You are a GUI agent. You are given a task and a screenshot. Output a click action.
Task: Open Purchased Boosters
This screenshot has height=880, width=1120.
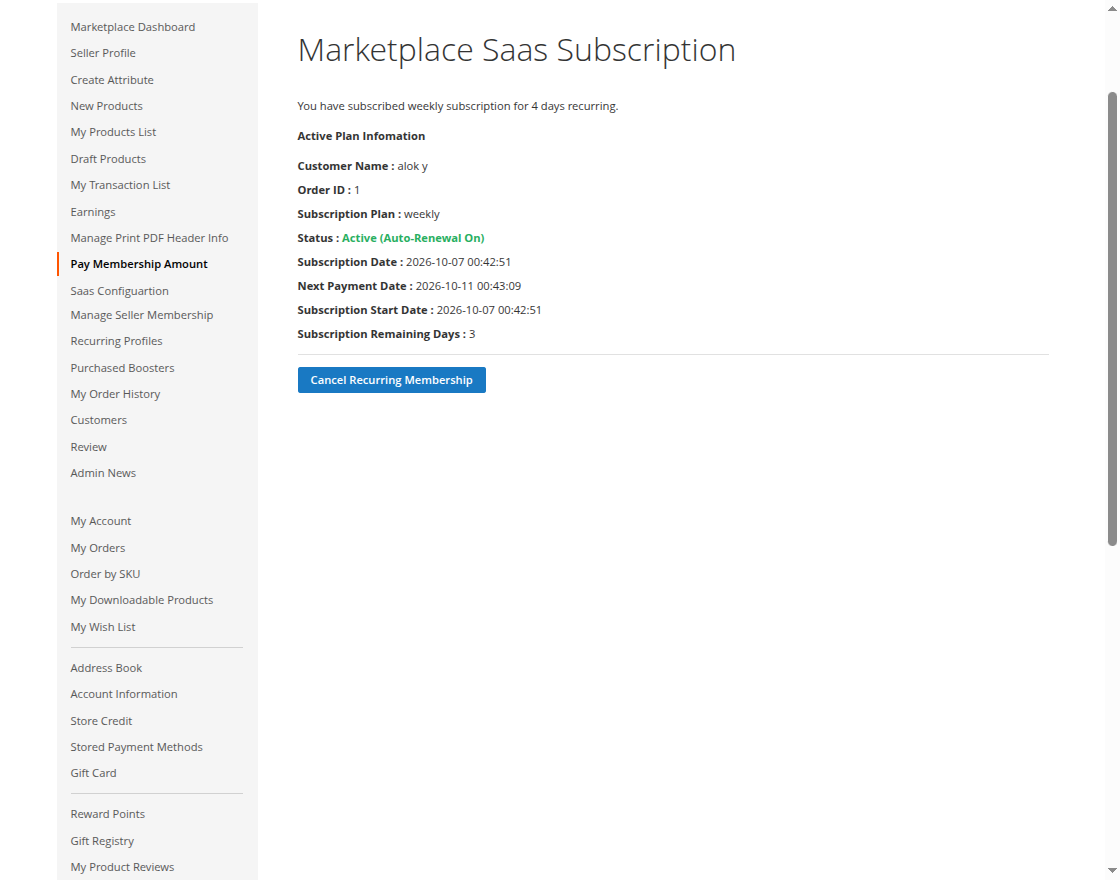tap(122, 368)
